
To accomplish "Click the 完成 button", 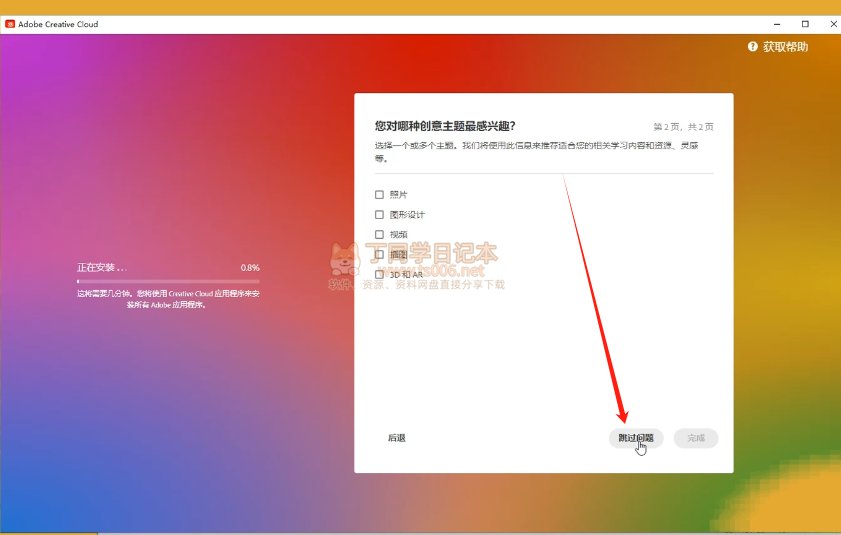I will pos(696,438).
